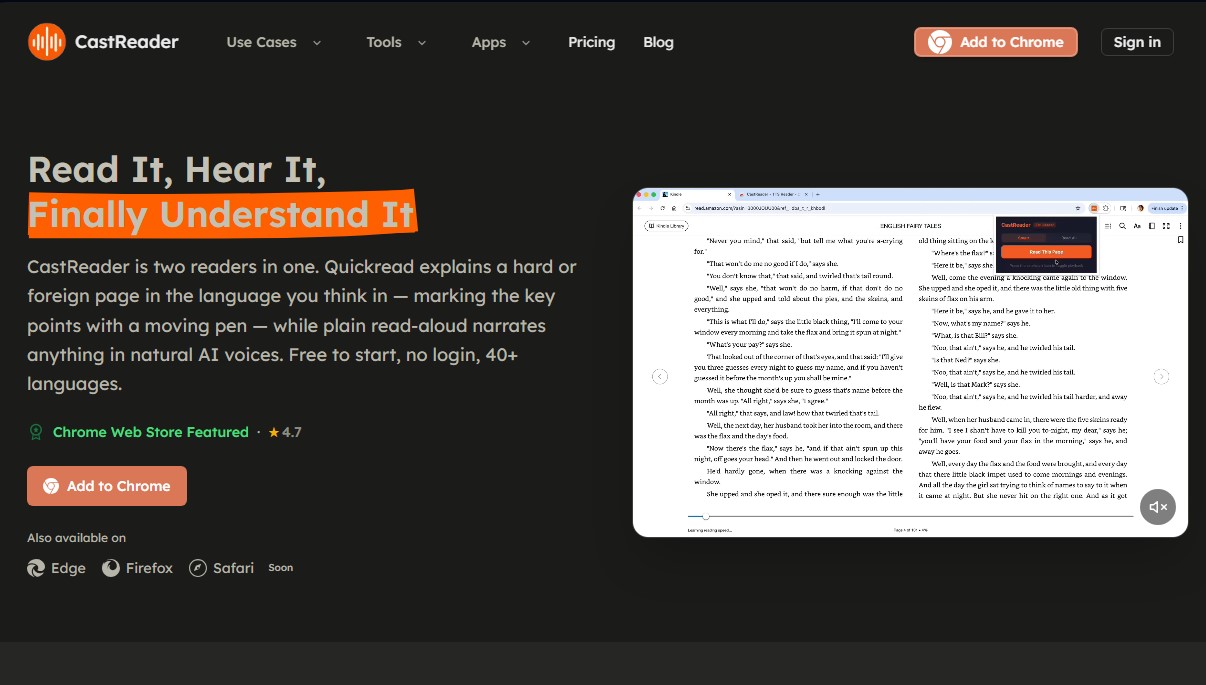Click the Kindle Library button in demo
Viewport: 1206px width, 685px height.
coord(666,226)
